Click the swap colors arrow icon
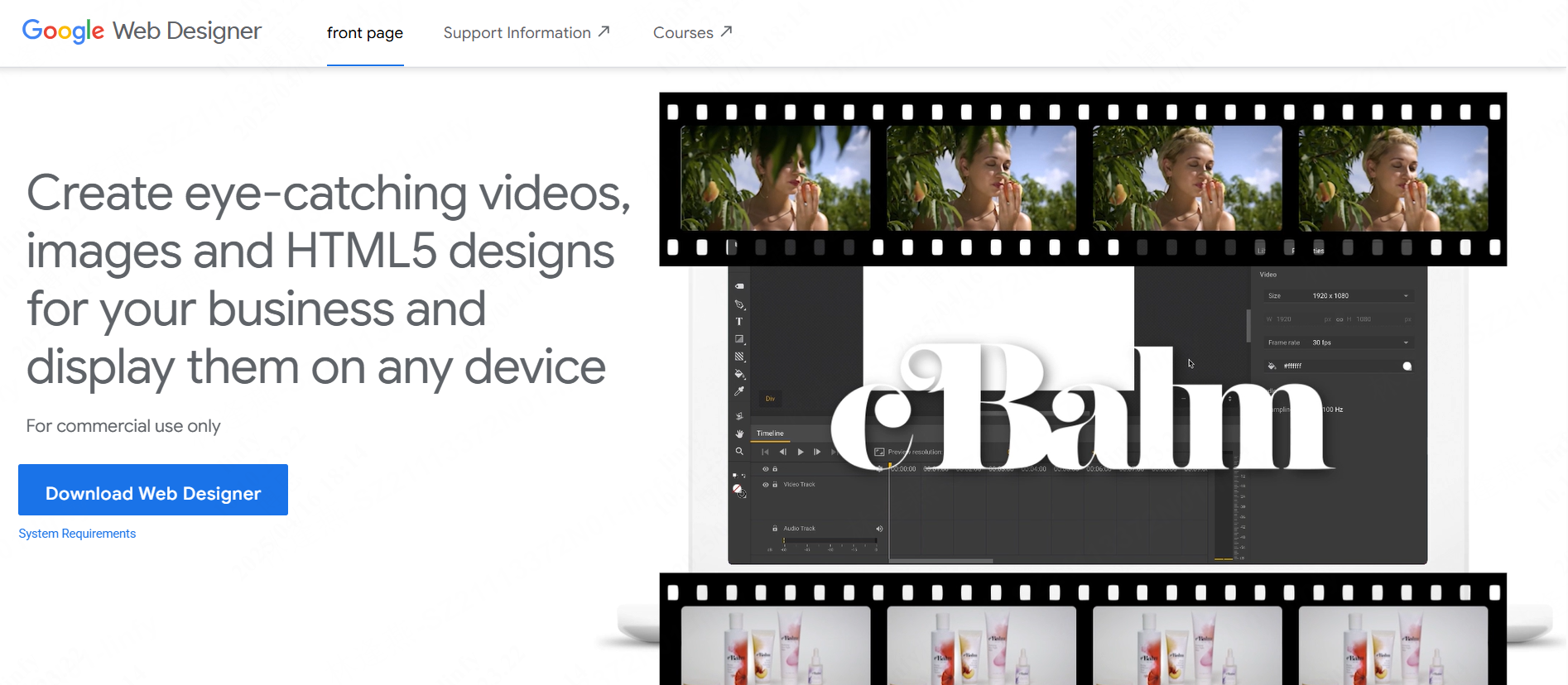 tap(743, 476)
